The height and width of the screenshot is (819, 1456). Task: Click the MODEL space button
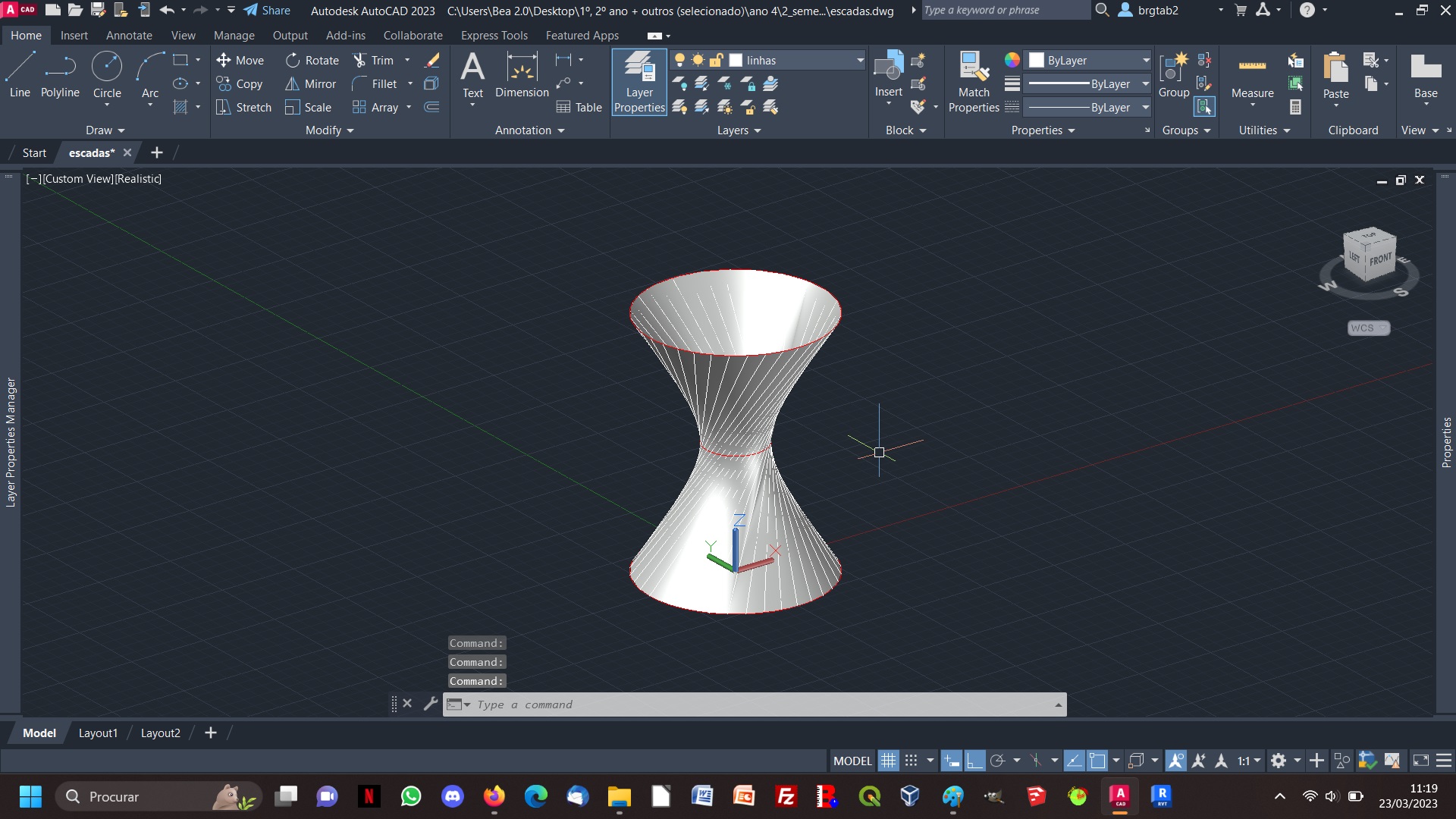(852, 761)
